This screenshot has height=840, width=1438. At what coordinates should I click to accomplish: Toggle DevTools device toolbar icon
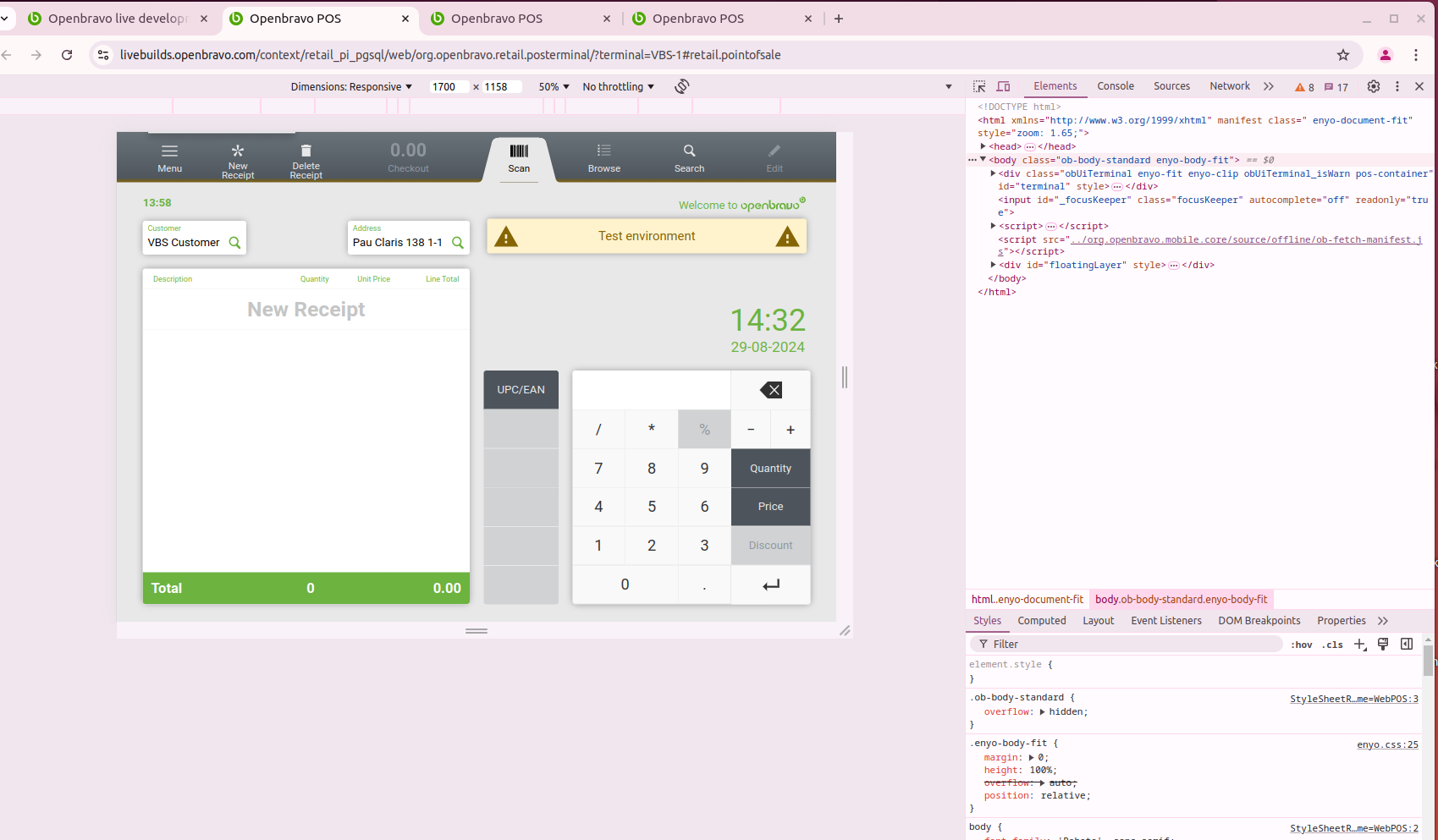point(1003,86)
